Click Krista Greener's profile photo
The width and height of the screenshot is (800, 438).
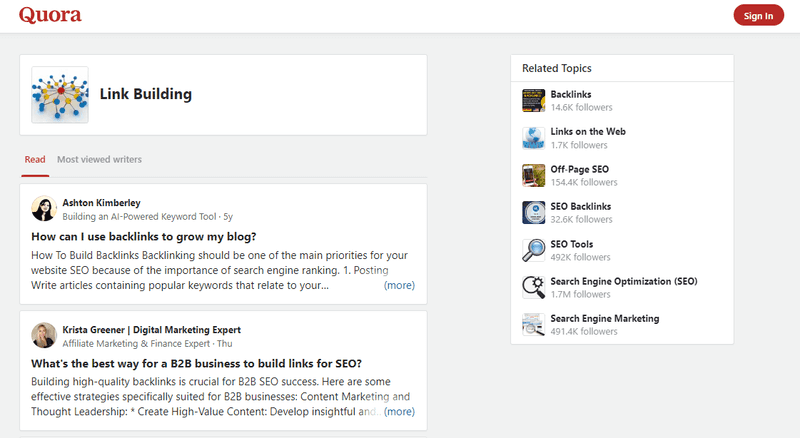44,335
